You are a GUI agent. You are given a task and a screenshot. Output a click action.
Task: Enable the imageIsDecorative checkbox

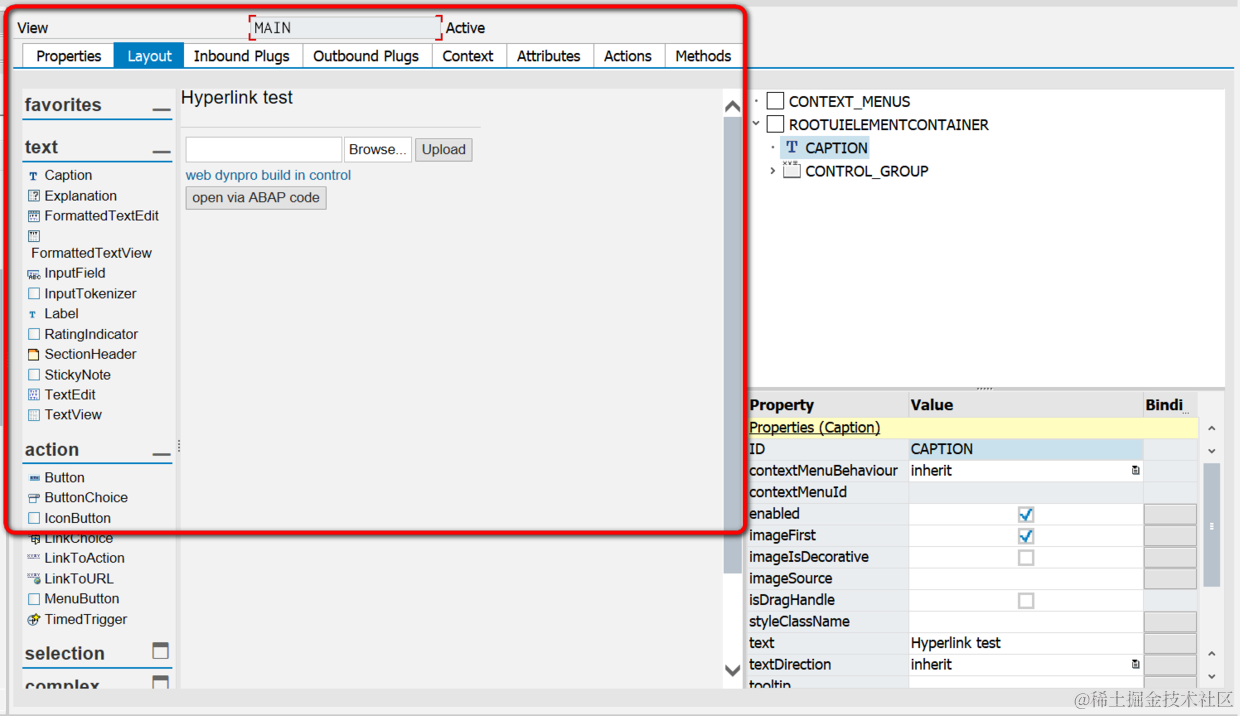coord(1026,557)
